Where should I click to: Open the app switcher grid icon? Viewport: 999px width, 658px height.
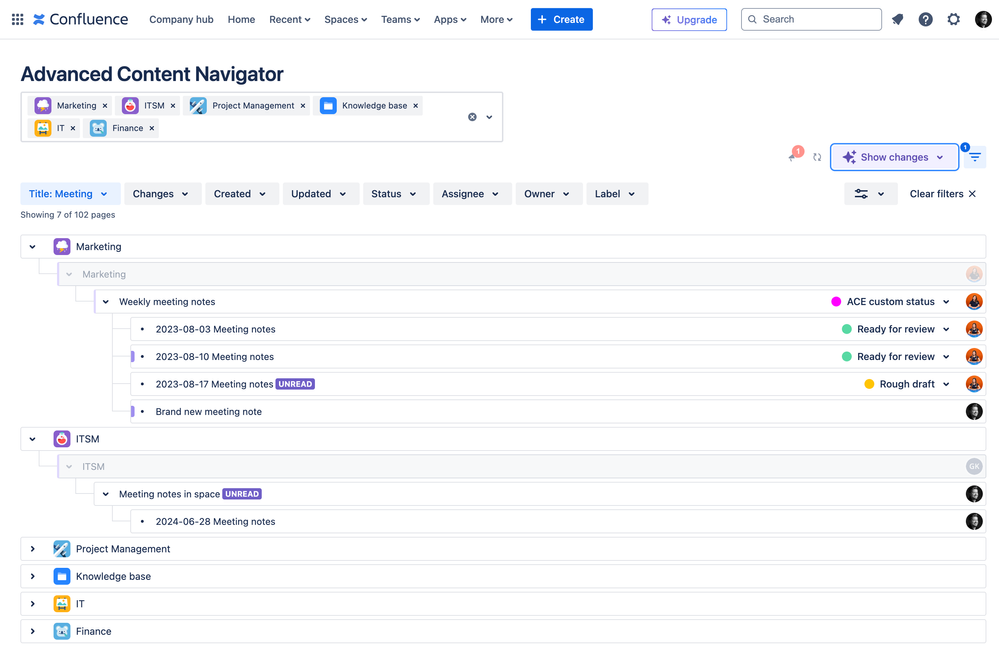18,19
